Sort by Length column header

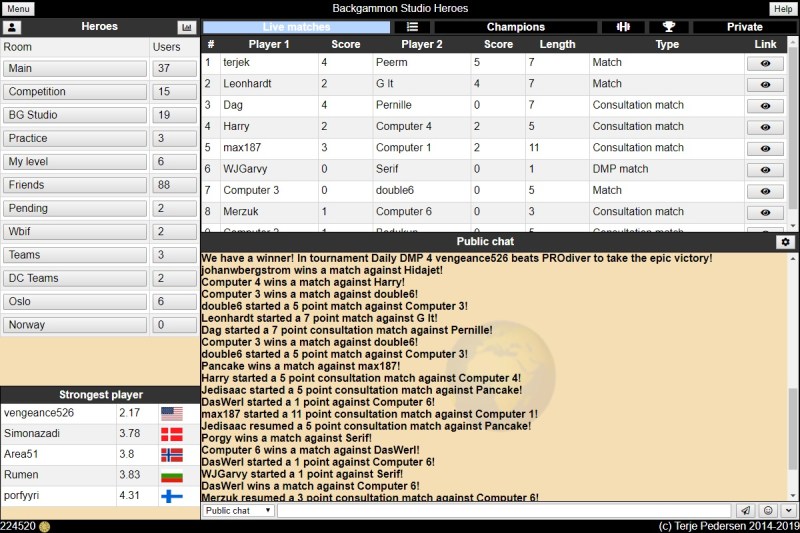click(x=557, y=44)
